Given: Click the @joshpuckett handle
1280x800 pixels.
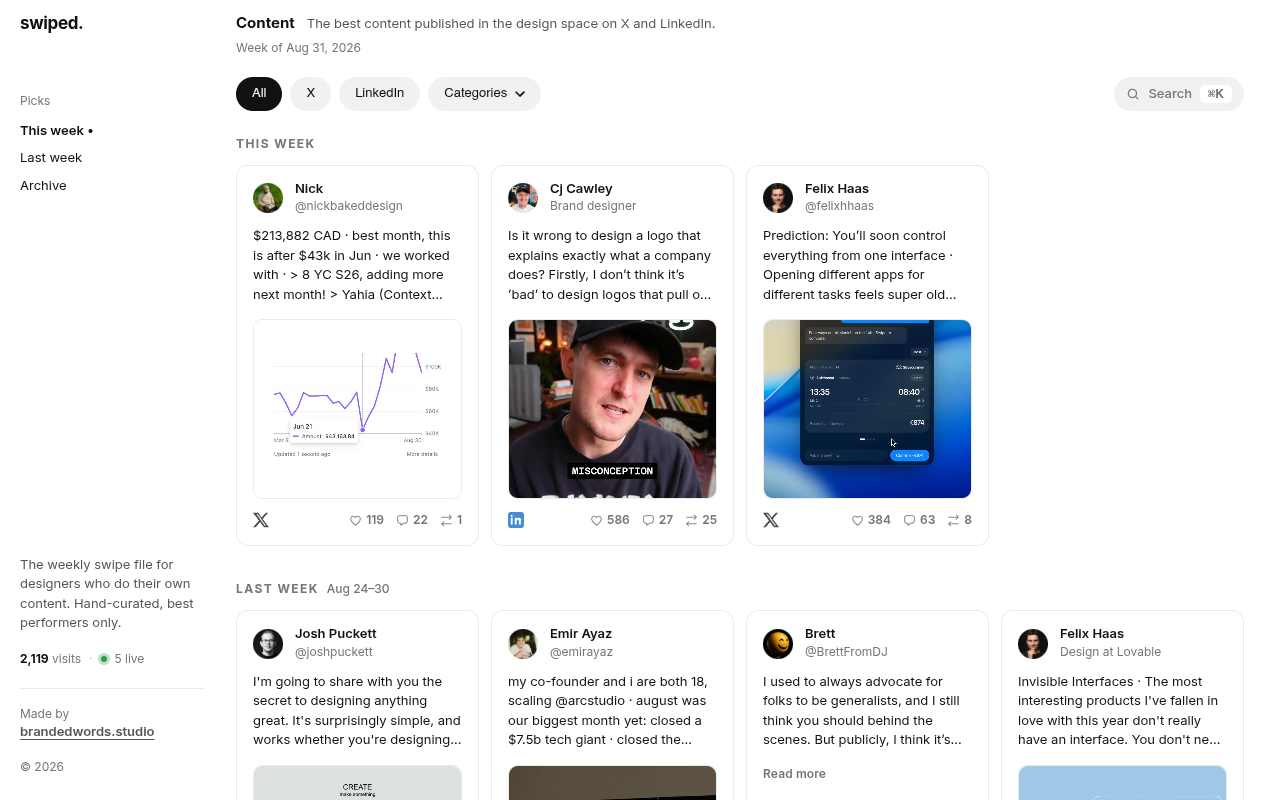Looking at the screenshot, I should (334, 652).
